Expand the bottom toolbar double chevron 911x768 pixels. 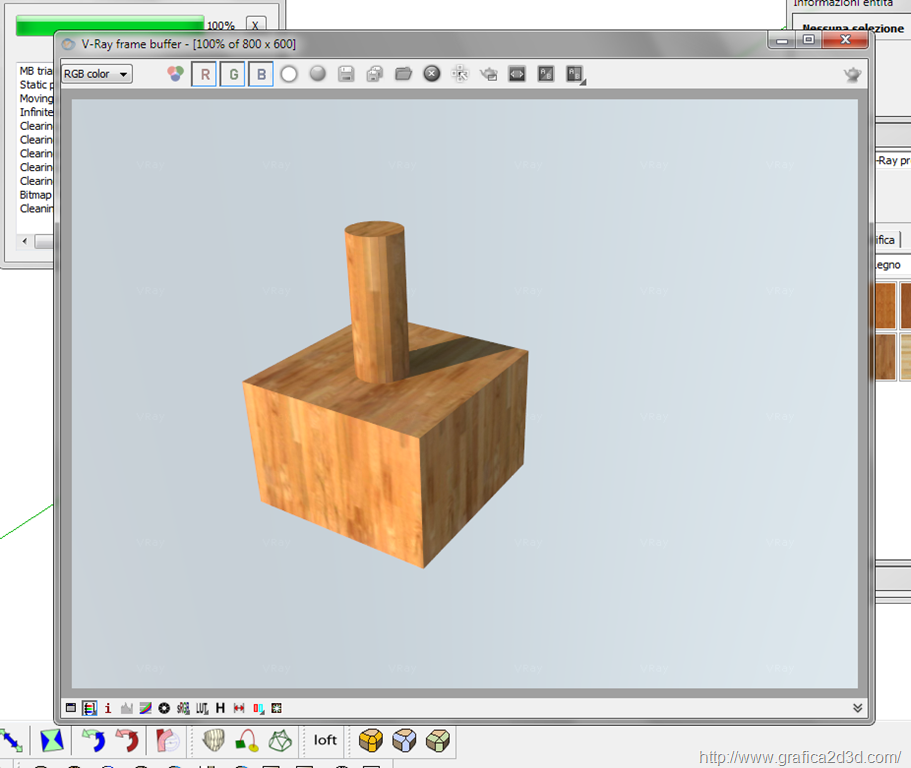857,708
